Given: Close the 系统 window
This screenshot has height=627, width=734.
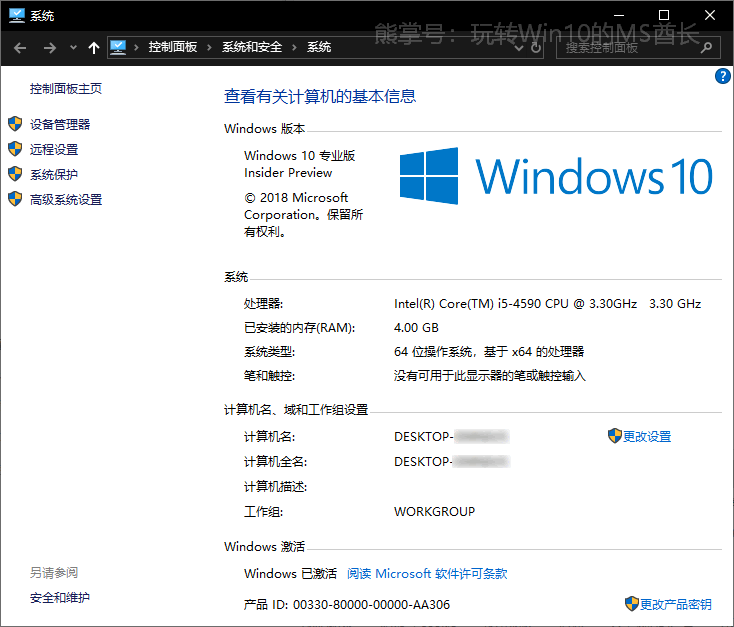Looking at the screenshot, I should pyautogui.click(x=710, y=15).
